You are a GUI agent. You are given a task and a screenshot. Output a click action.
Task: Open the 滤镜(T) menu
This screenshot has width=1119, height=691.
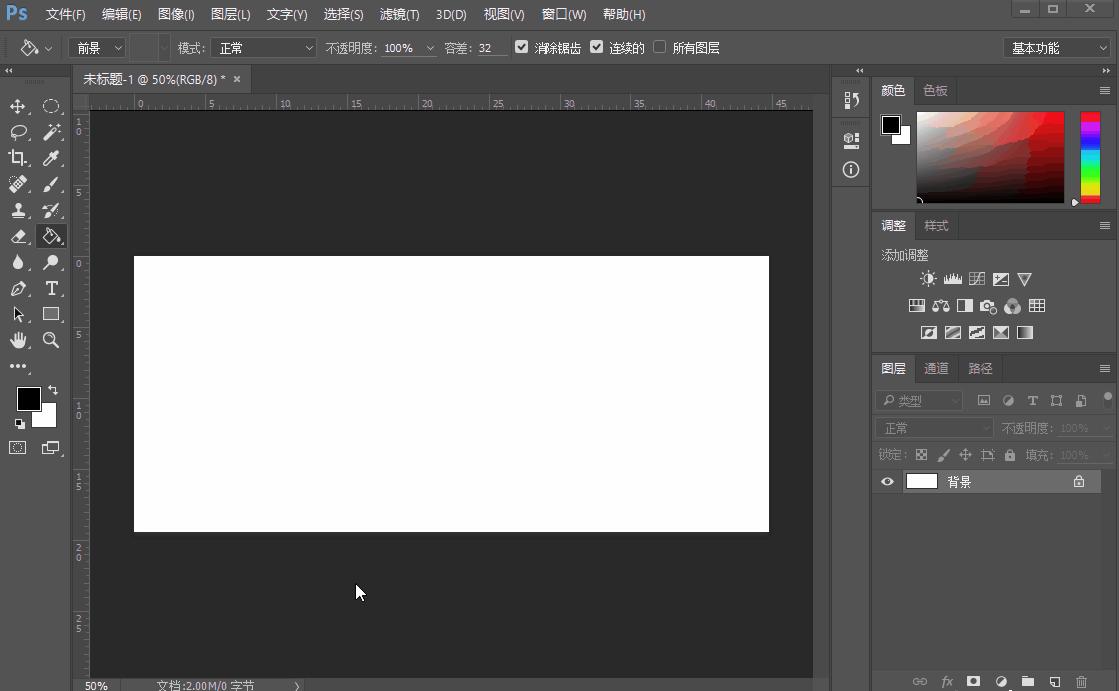(399, 14)
